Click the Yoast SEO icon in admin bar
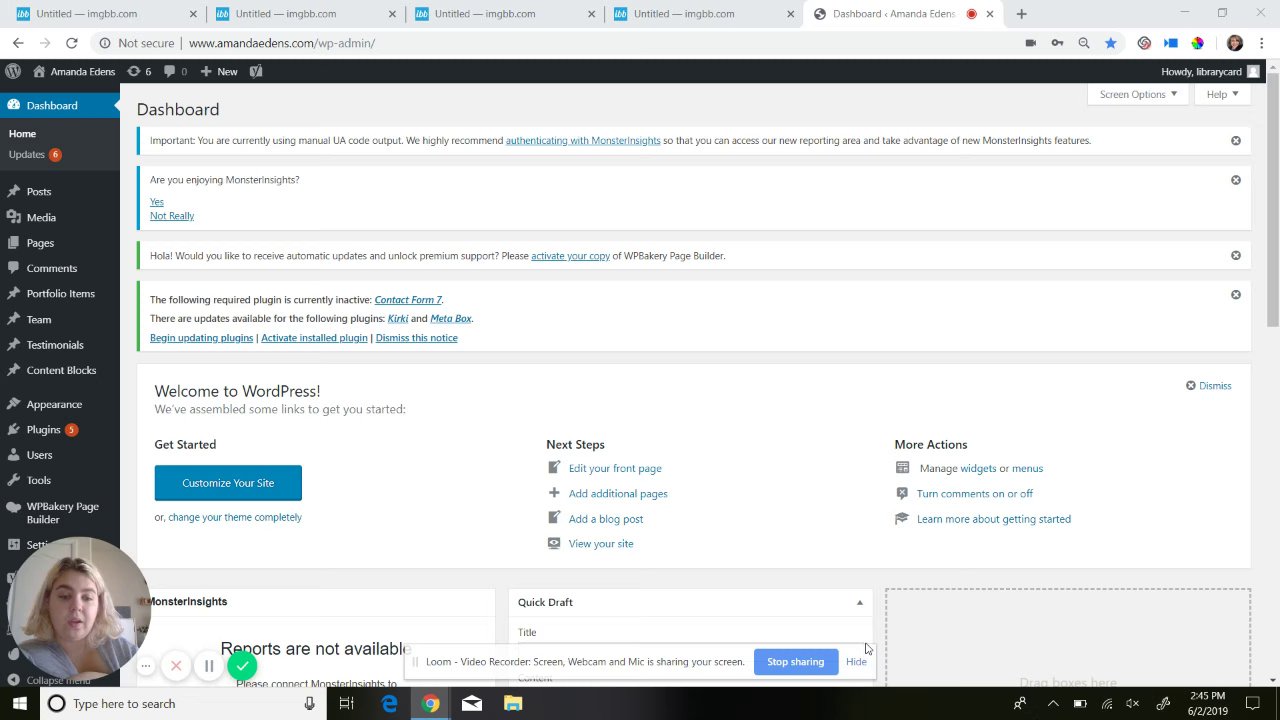This screenshot has height=720, width=1280. tap(256, 71)
